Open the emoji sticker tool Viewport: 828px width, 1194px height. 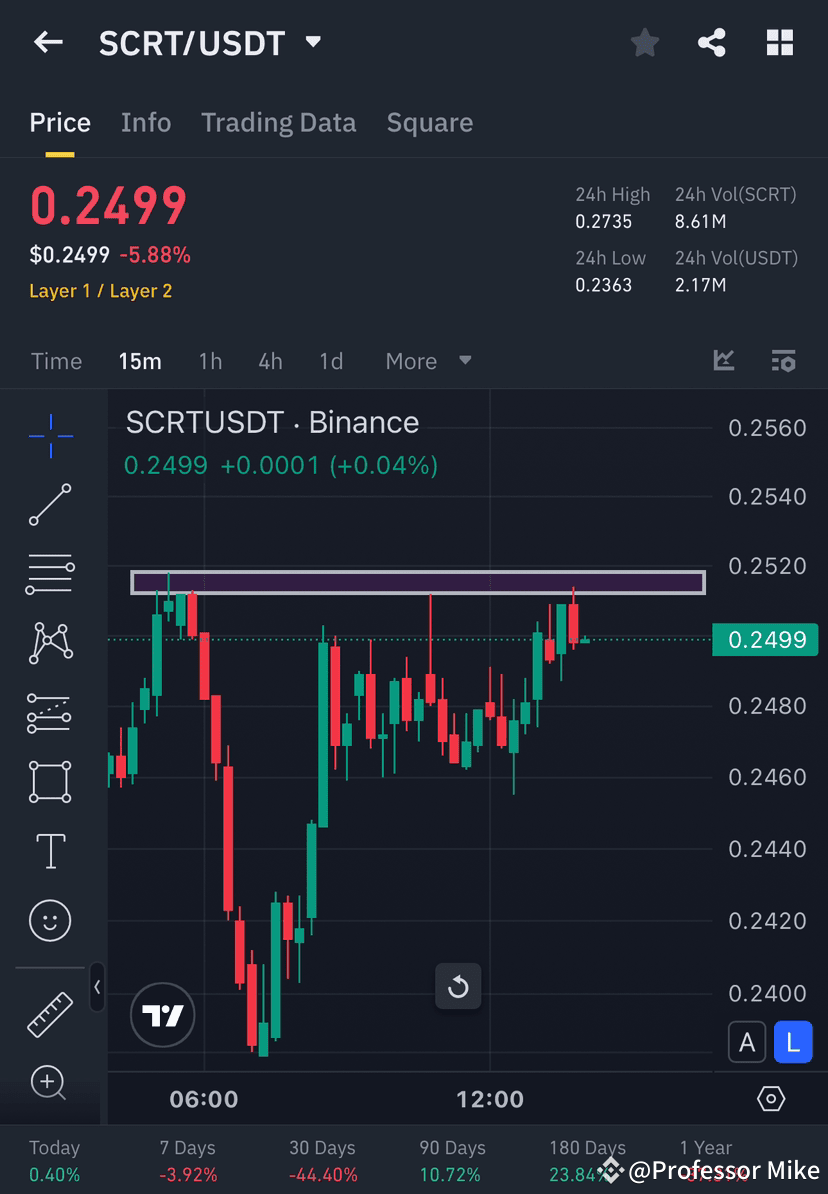tap(50, 920)
